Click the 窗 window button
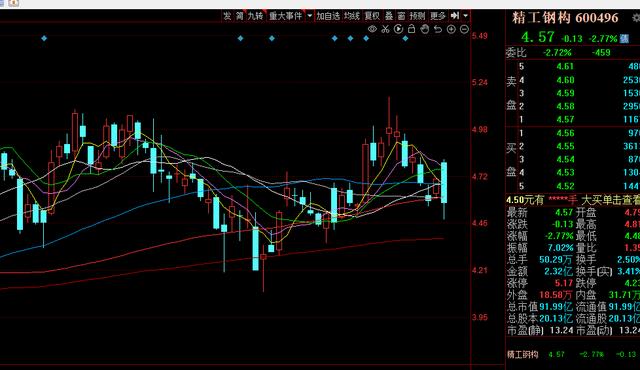 [401, 16]
